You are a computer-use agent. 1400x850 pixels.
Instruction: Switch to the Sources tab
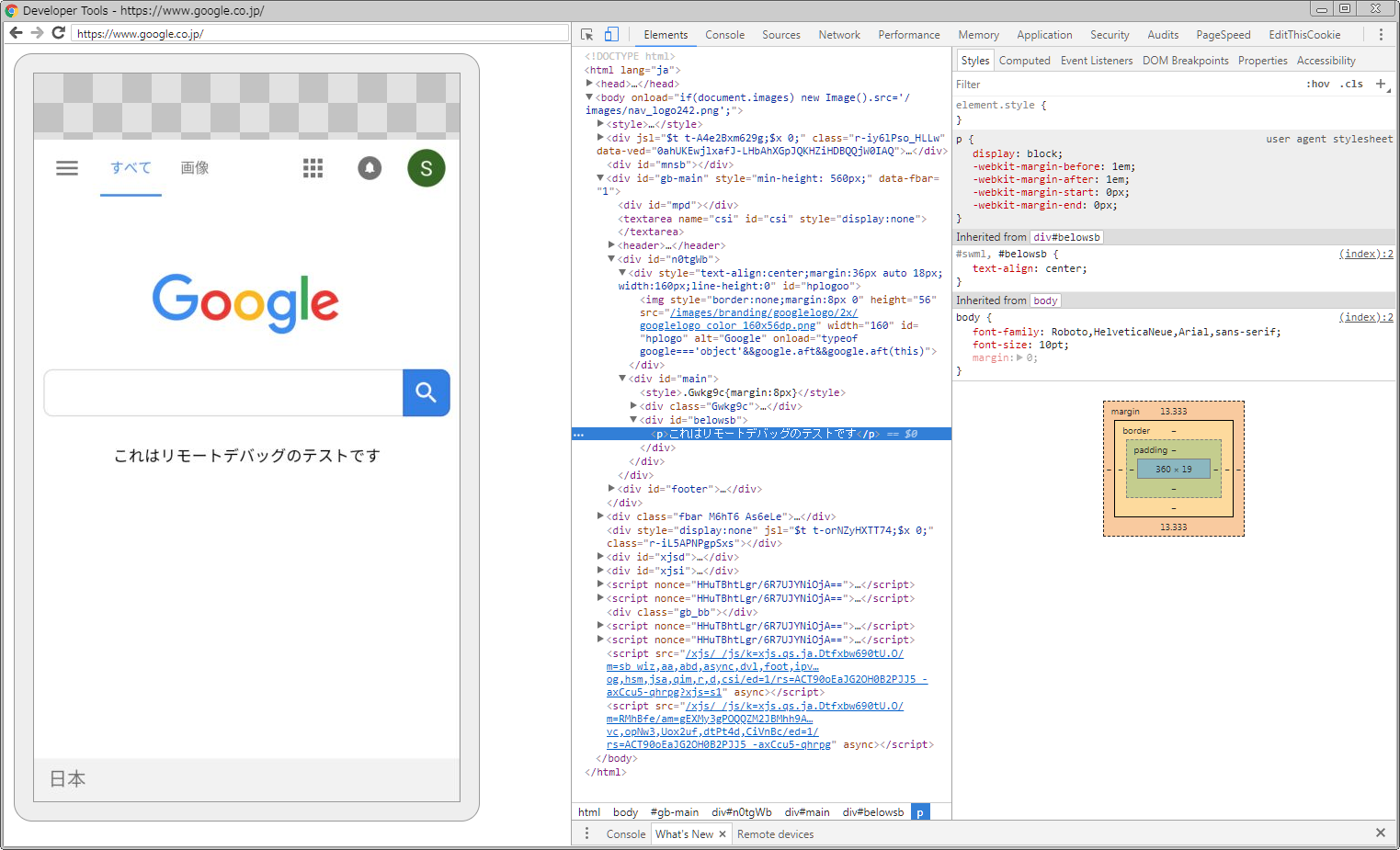coord(780,35)
